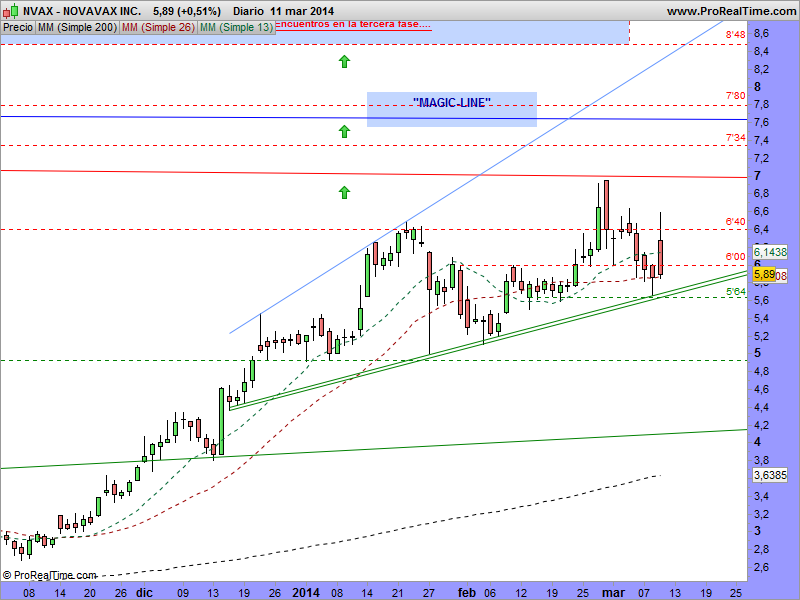The height and width of the screenshot is (600, 800).
Task: Click the 09 date label on the time axis
Action: 183,593
